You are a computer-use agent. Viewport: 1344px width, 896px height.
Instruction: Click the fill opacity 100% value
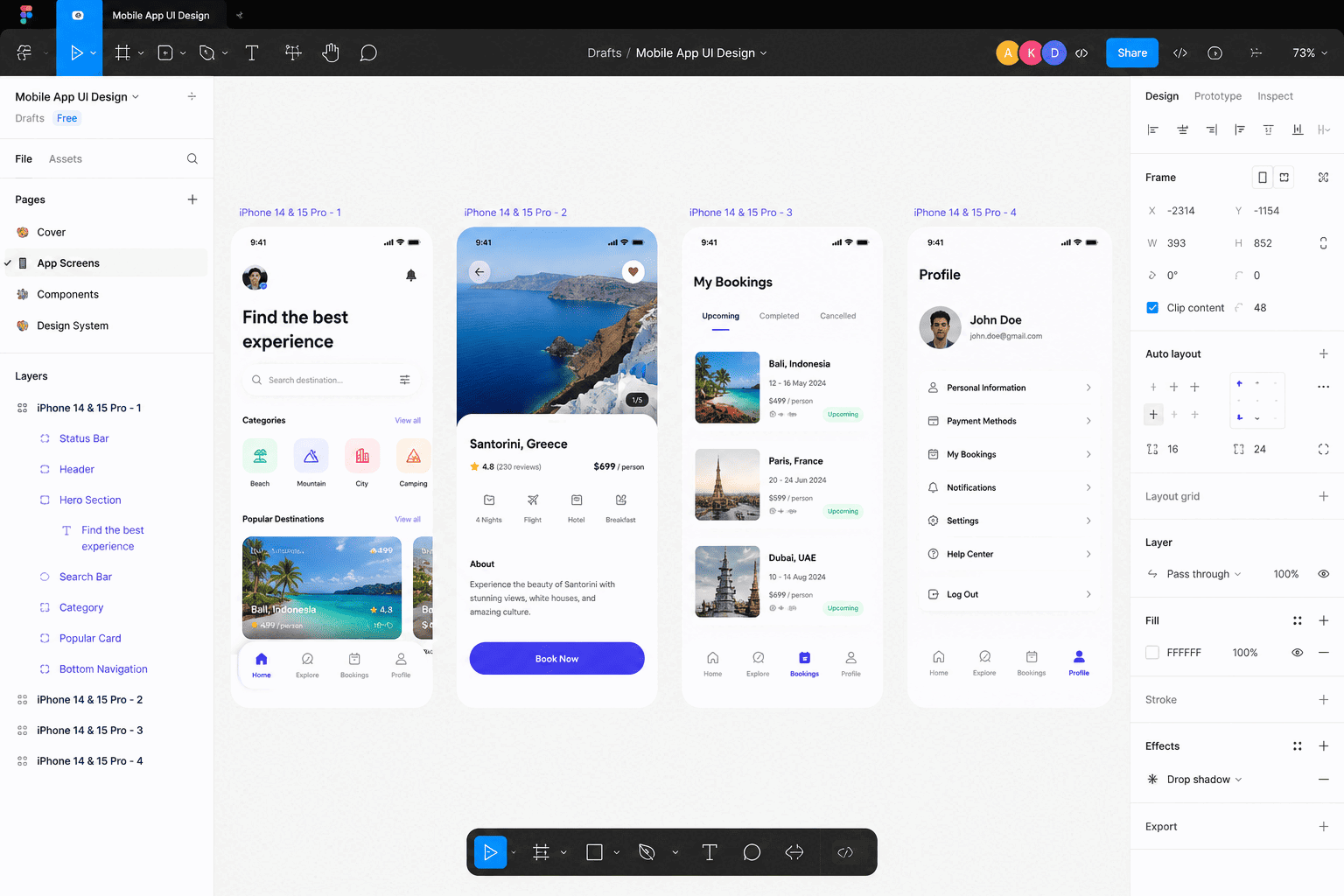1244,653
